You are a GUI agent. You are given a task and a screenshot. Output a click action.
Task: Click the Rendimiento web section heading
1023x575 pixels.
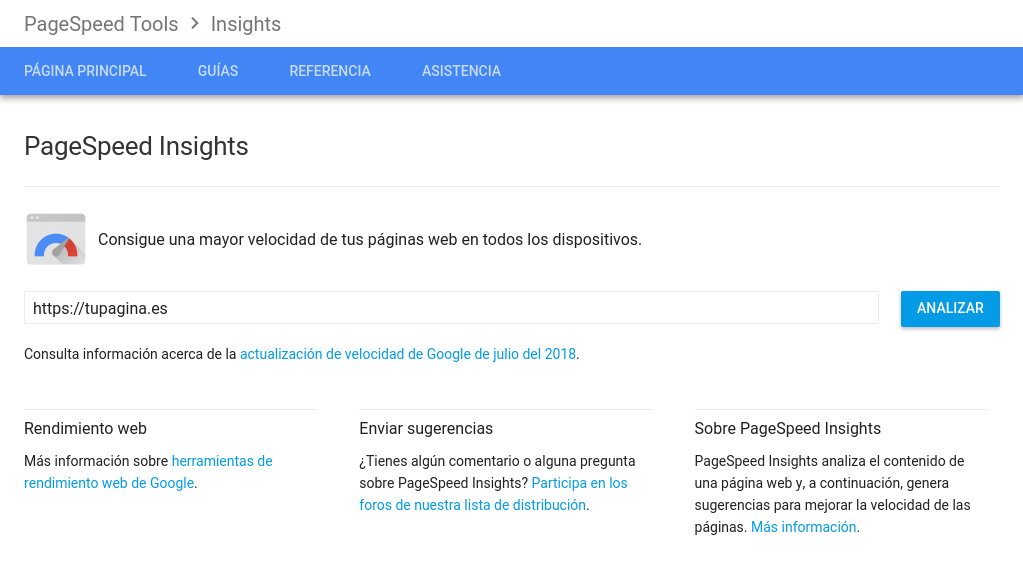[x=85, y=428]
